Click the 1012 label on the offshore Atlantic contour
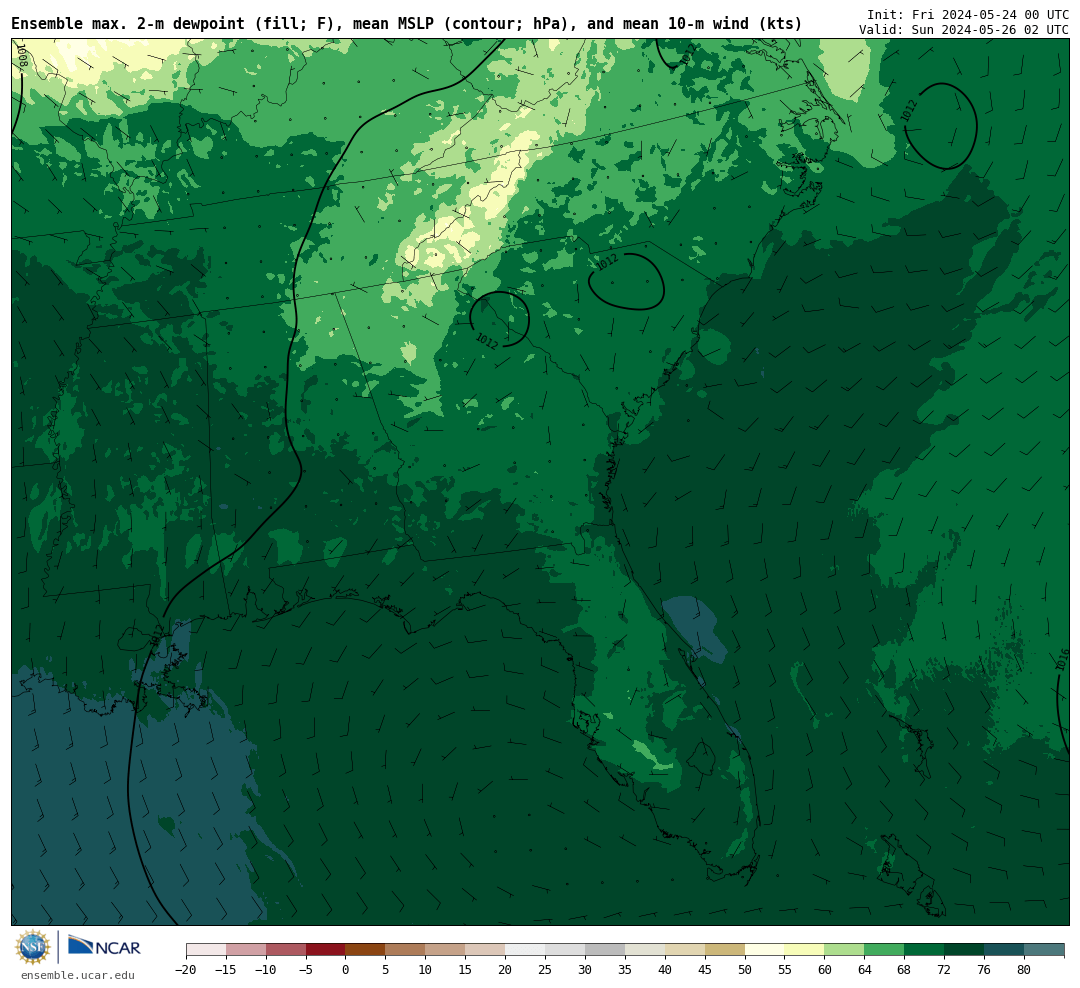The height and width of the screenshot is (988, 1080). [x=910, y=112]
